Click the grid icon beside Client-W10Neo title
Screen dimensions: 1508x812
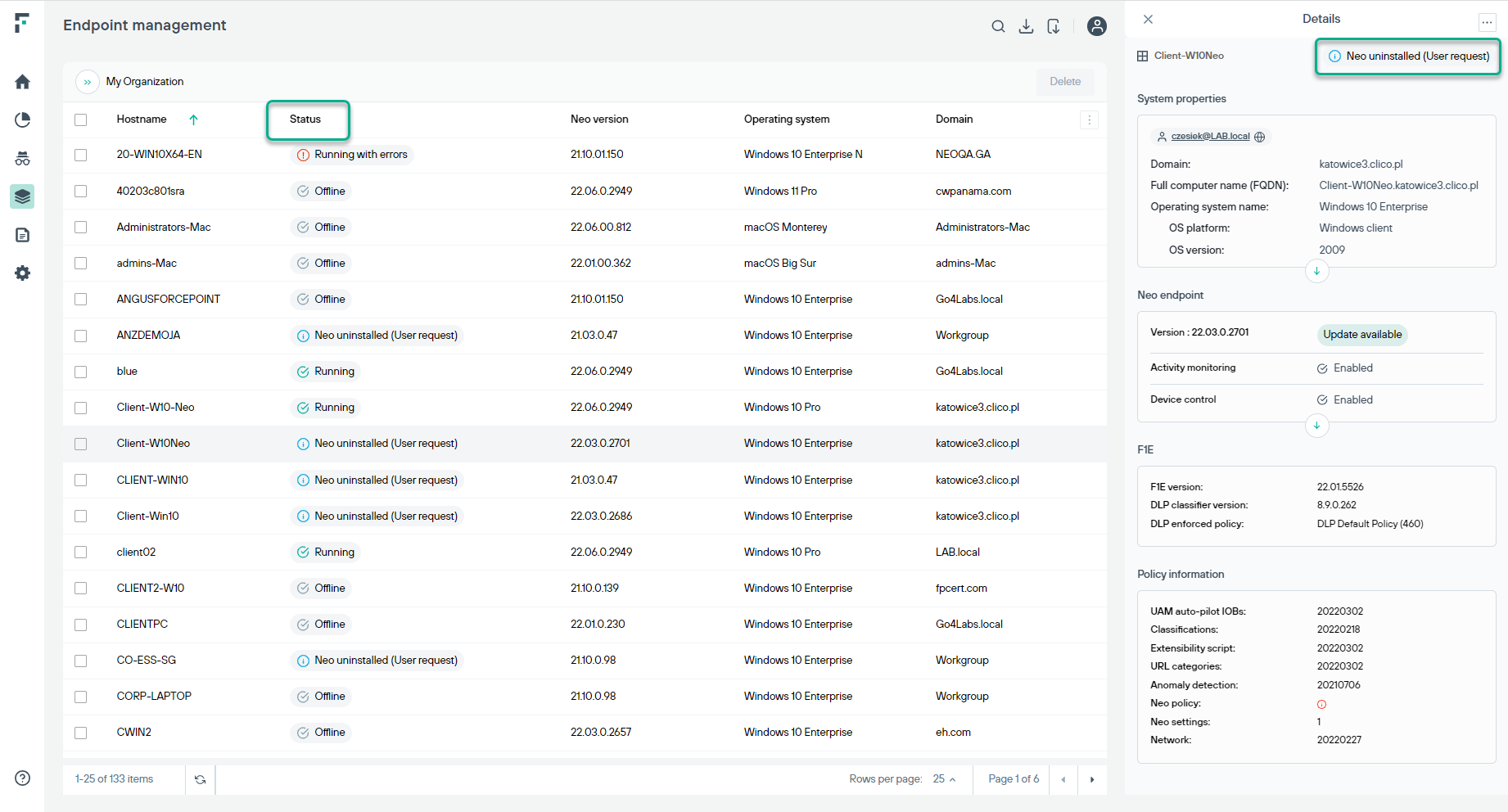[1142, 56]
